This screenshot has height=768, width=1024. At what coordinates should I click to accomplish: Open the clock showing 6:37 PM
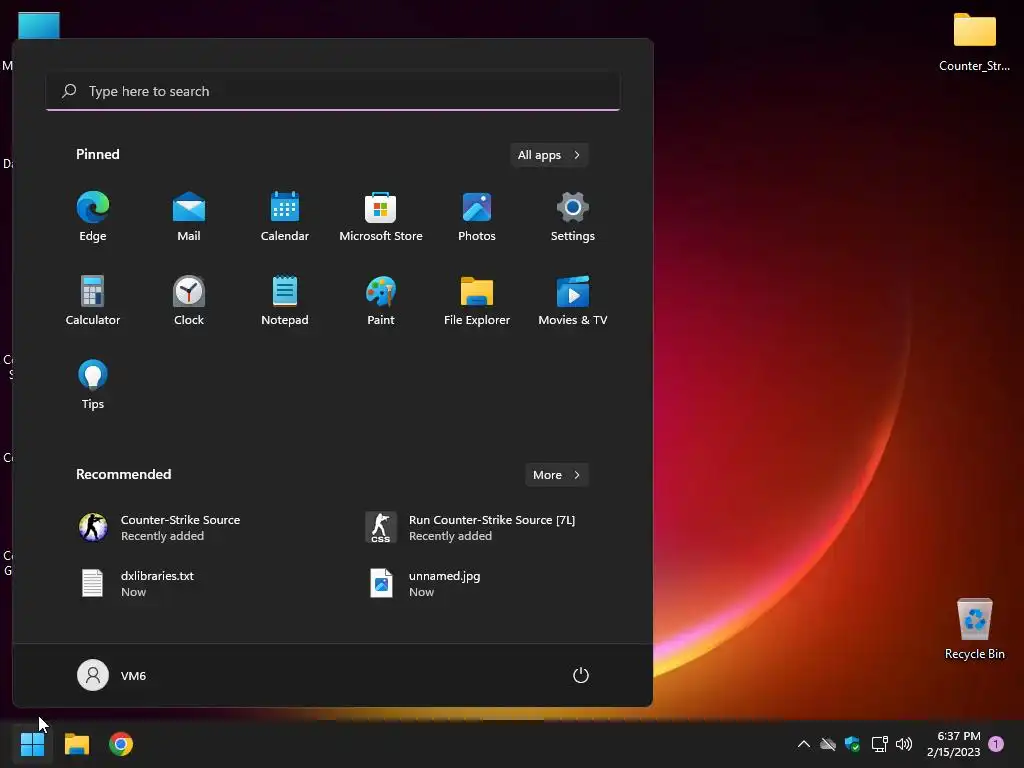(953, 744)
